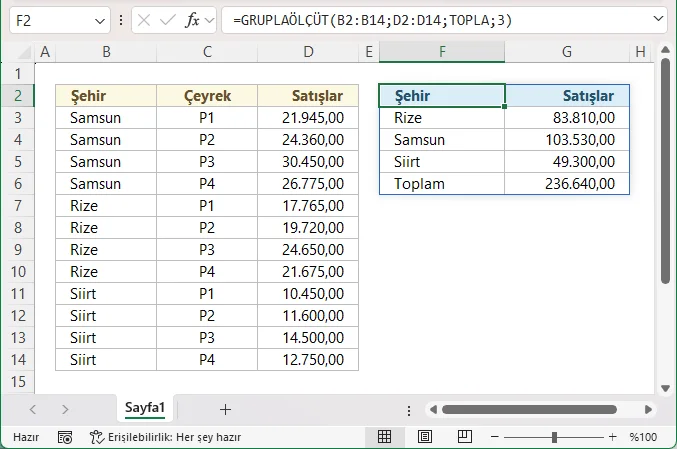
Task: Adjust the zoom slider handle
Action: click(x=554, y=437)
